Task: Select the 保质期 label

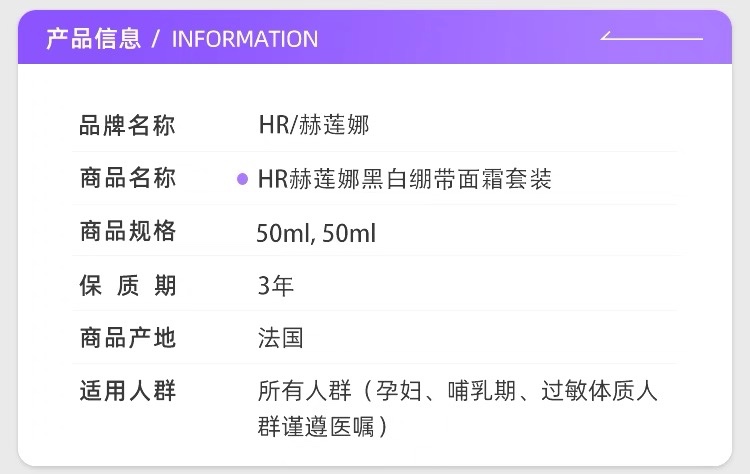Action: coord(127,286)
